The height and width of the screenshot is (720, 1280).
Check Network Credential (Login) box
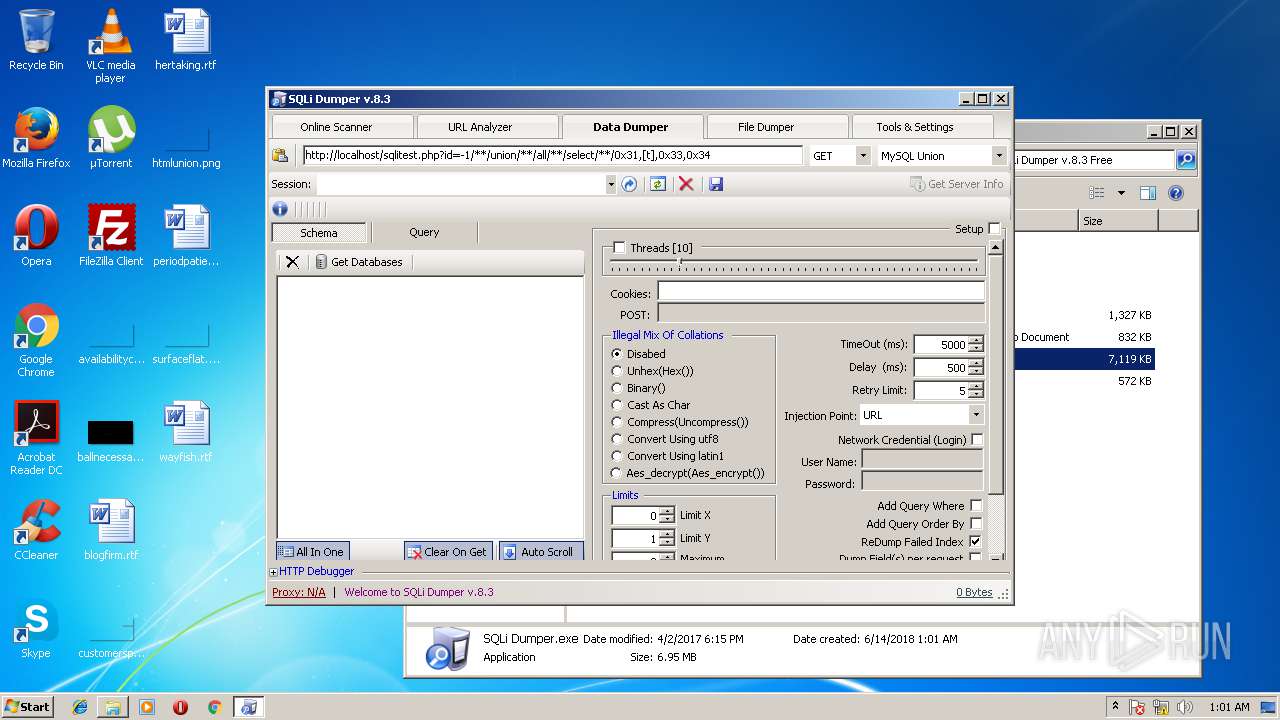click(x=977, y=440)
